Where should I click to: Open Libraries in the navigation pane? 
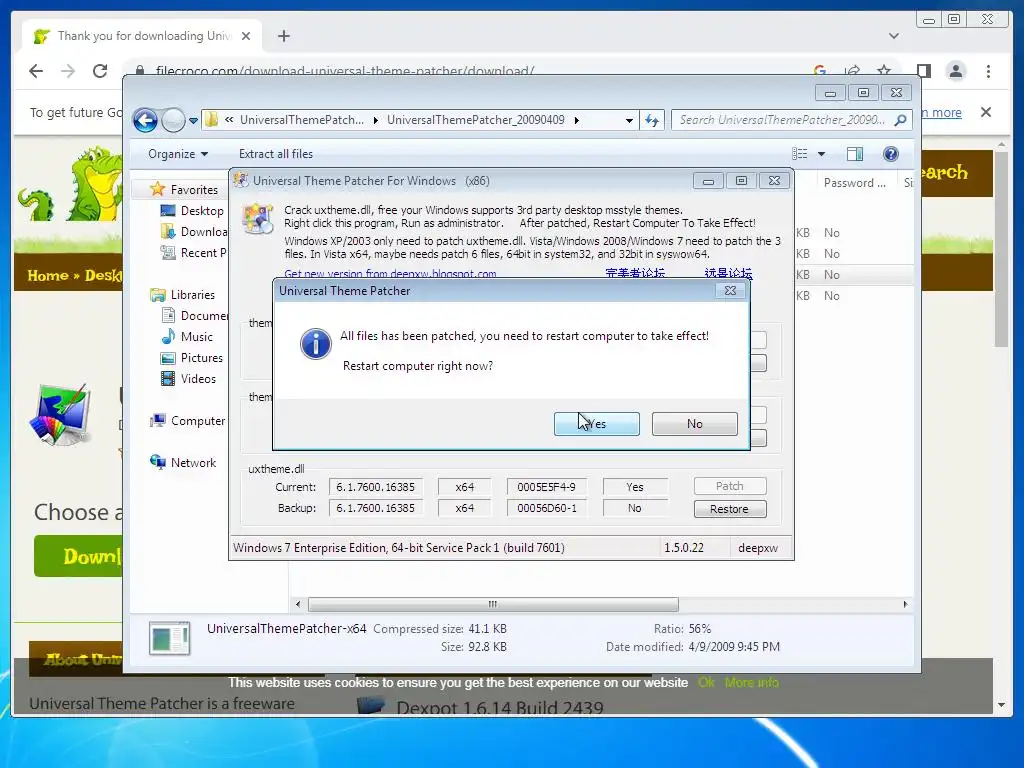pos(193,295)
